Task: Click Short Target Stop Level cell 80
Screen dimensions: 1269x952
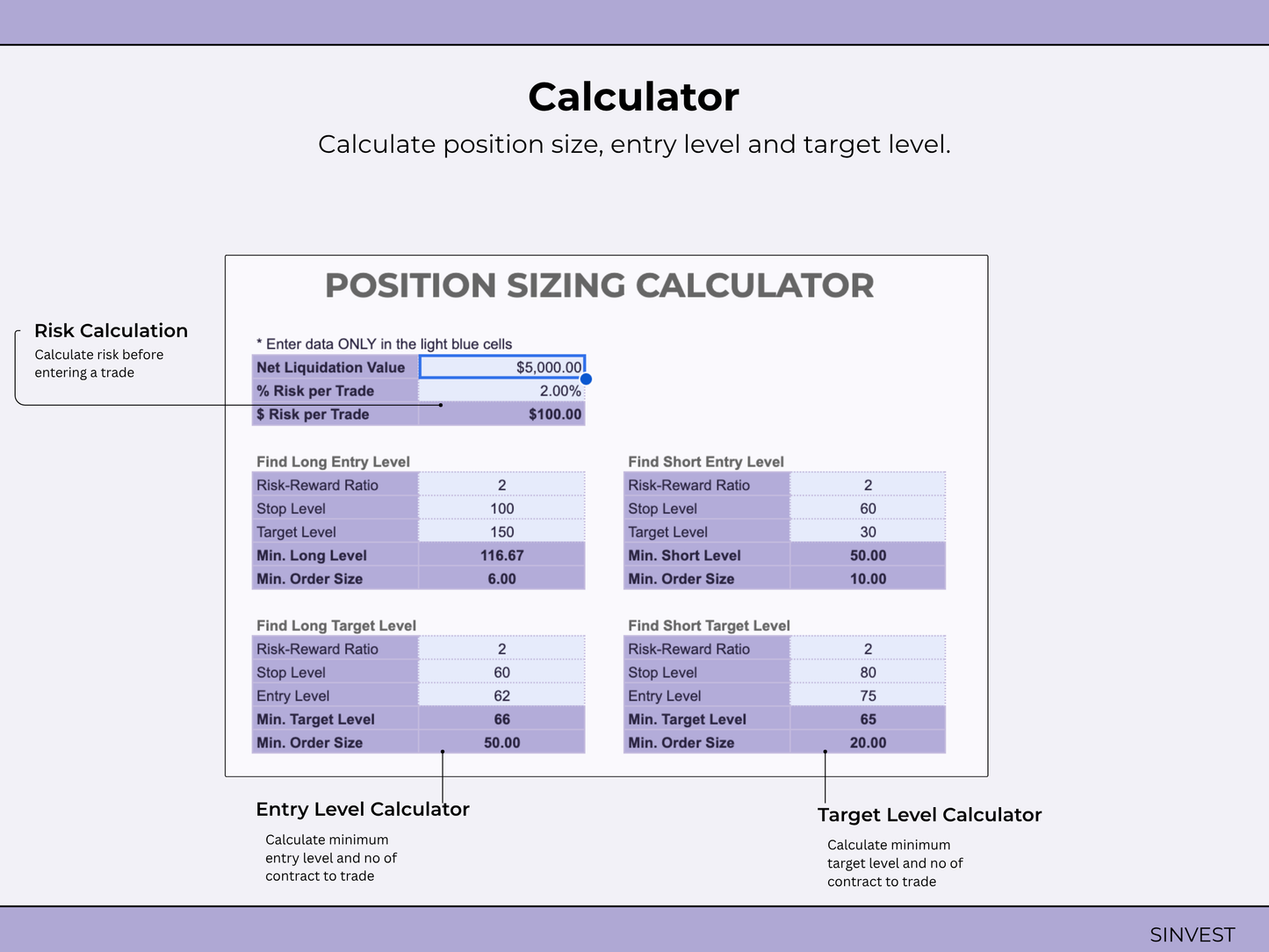Action: pyautogui.click(x=868, y=672)
